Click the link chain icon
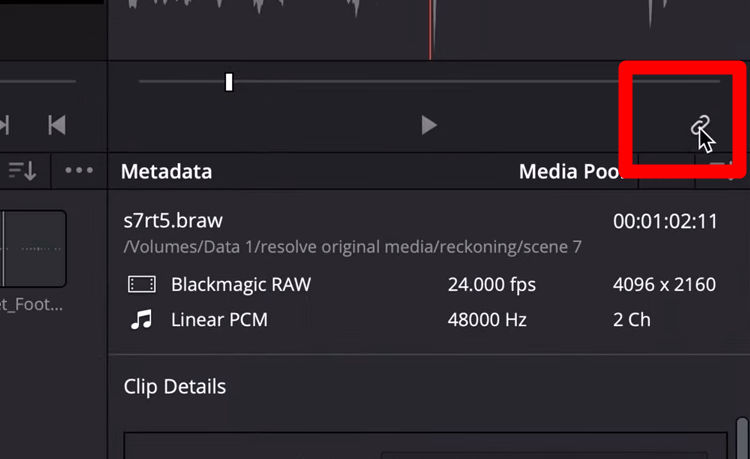The height and width of the screenshot is (459, 750). pos(701,126)
